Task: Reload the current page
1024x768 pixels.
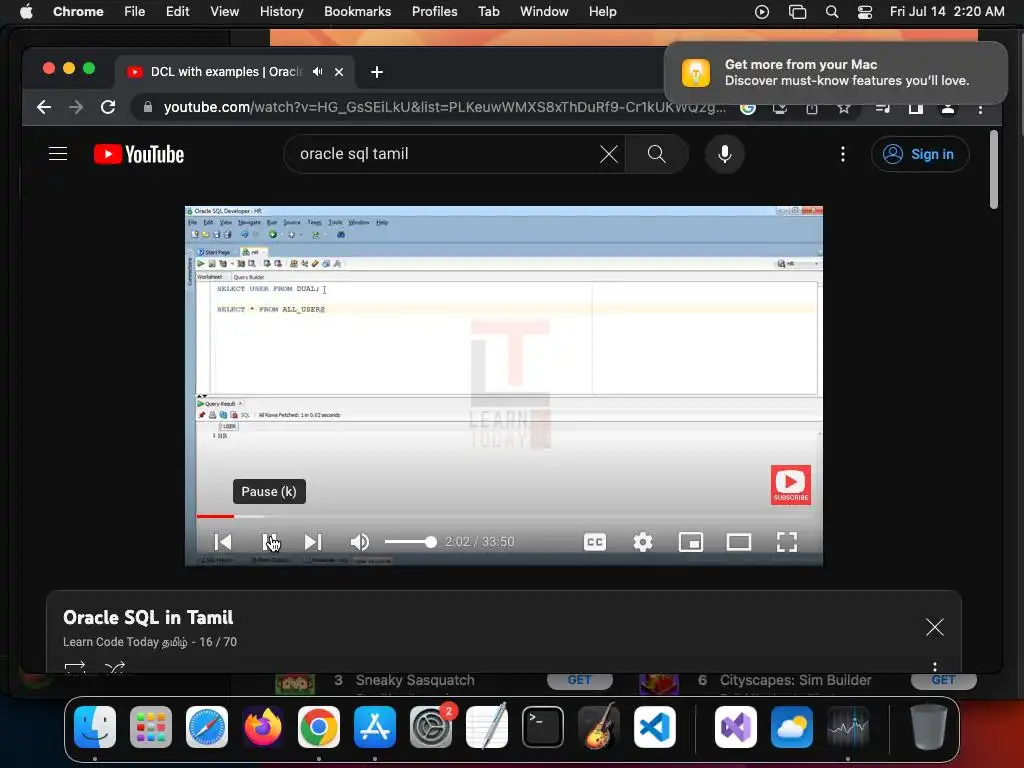Action: 108,107
